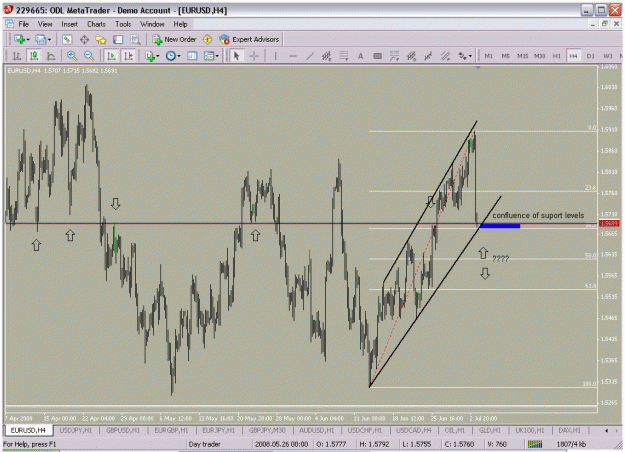Select the H4 timeframe button
This screenshot has width=625, height=452.
click(x=573, y=56)
